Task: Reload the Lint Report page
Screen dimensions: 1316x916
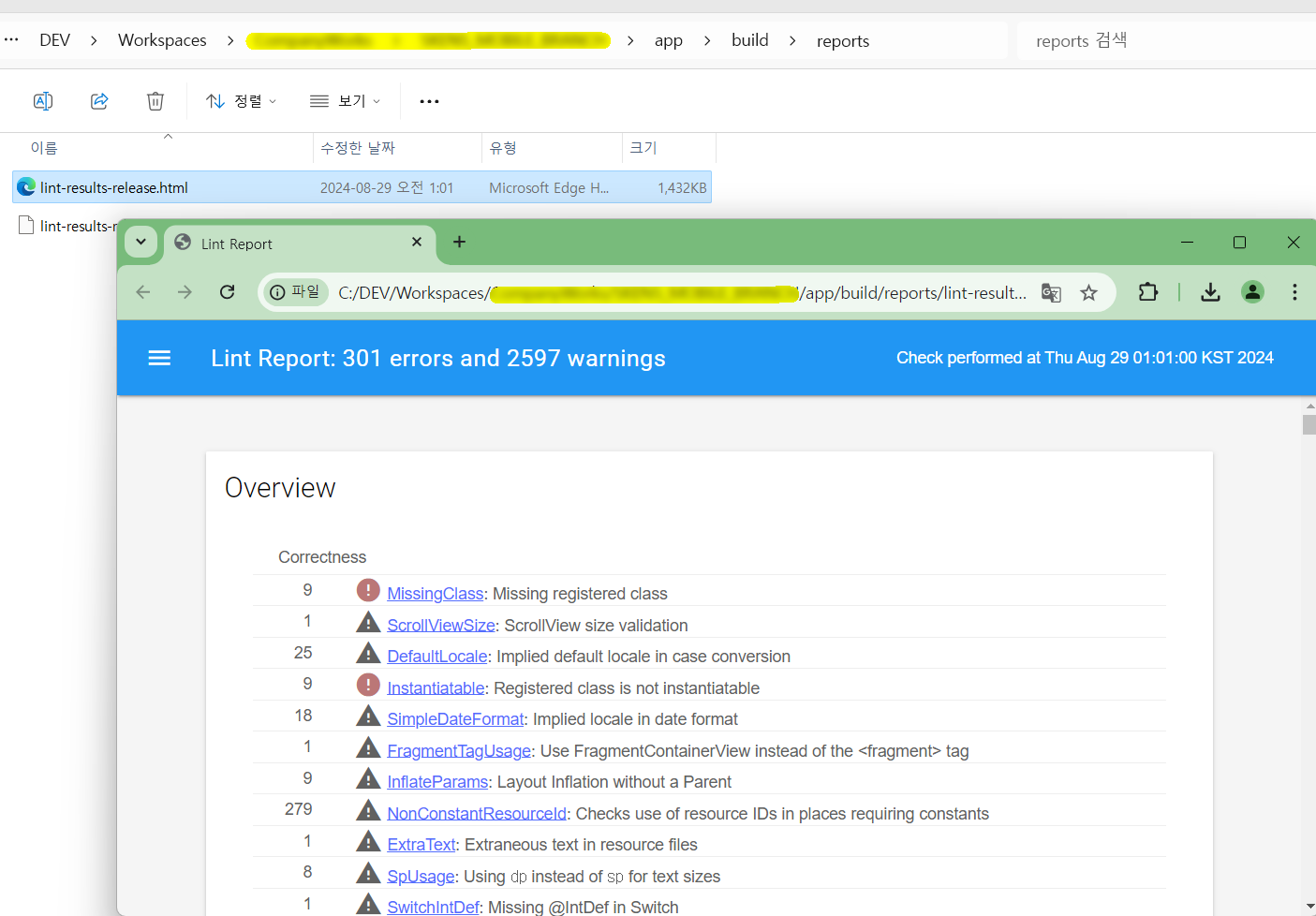Action: [x=227, y=292]
